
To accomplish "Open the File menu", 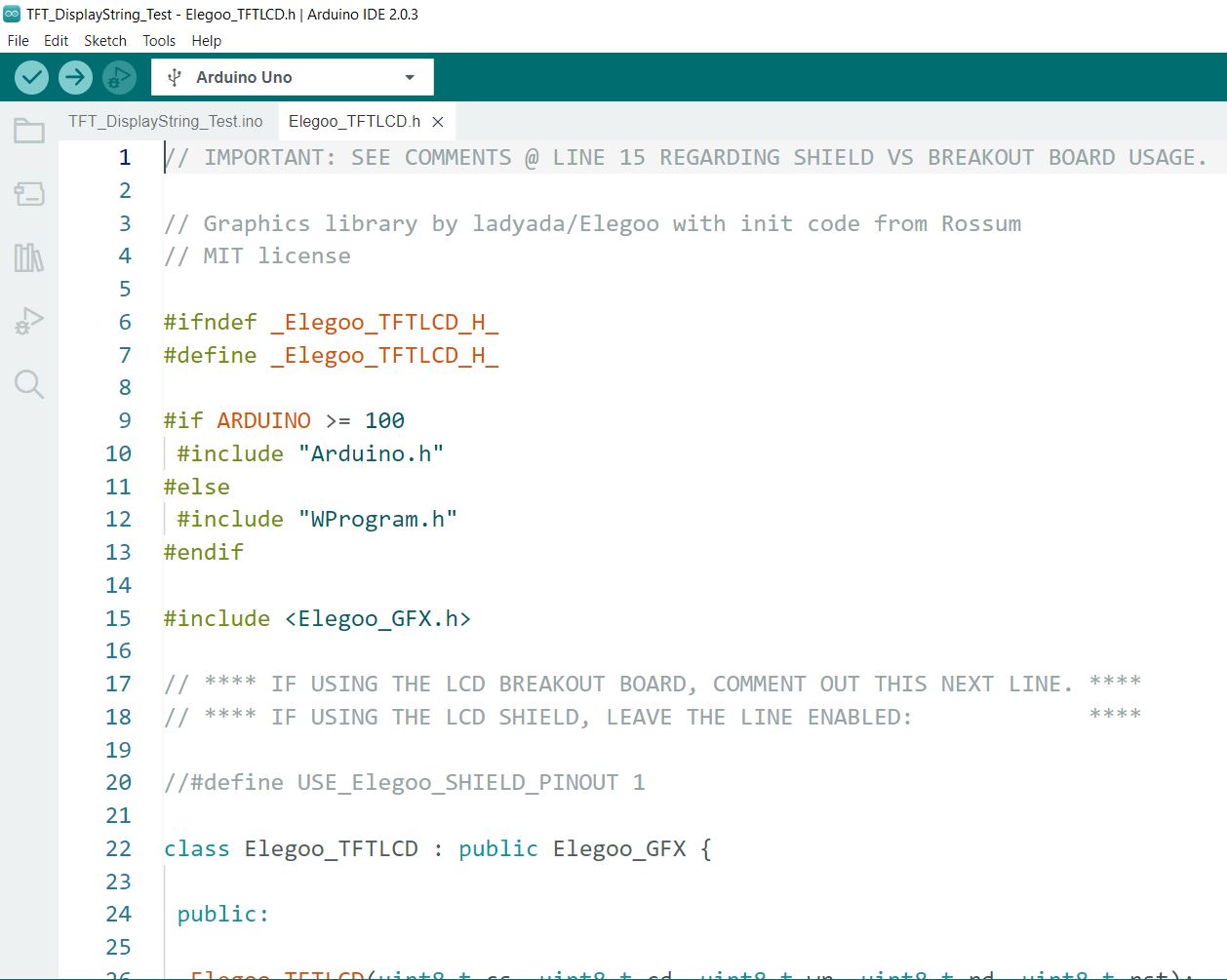I will click(x=19, y=41).
